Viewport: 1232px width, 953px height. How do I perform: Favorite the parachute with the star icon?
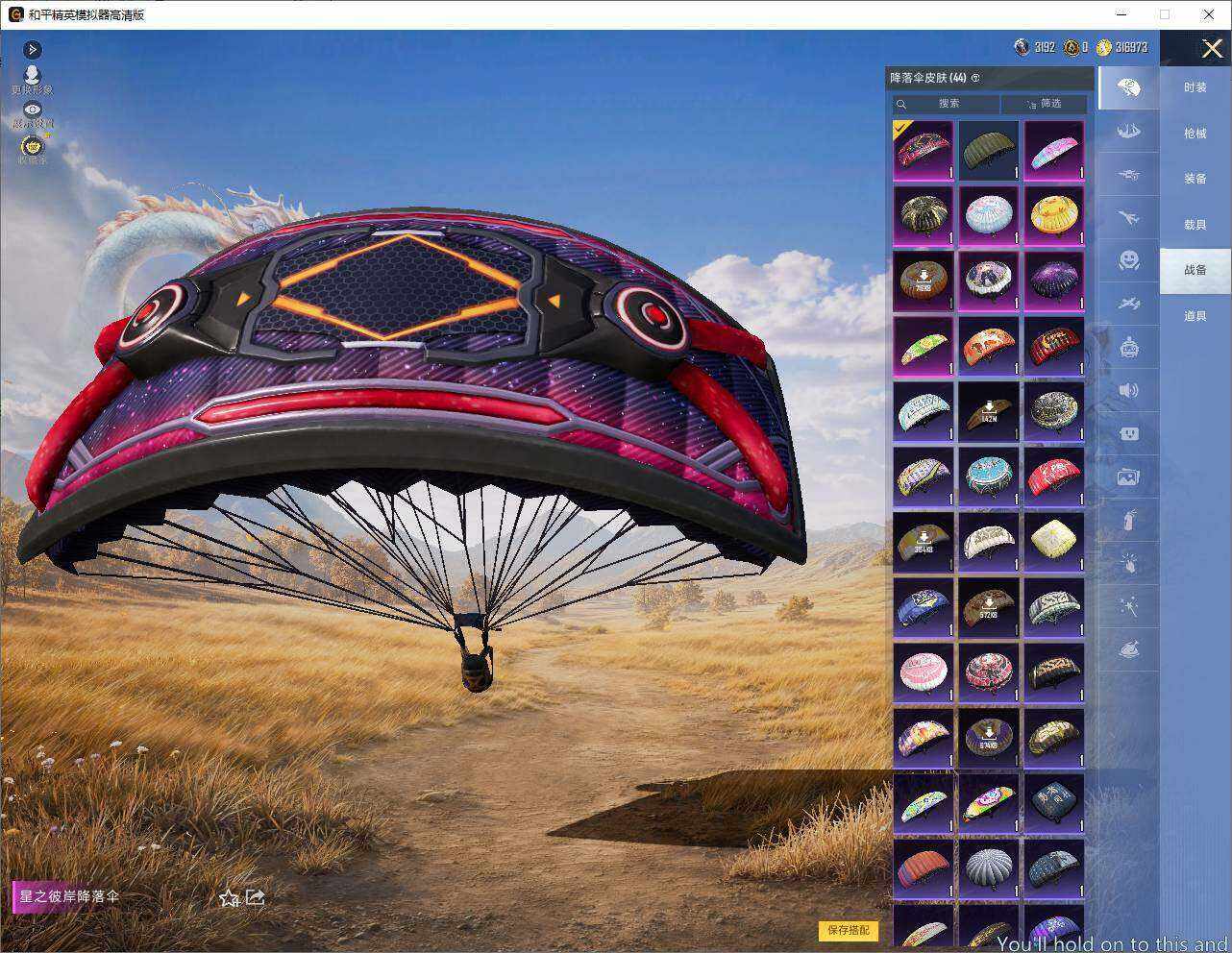click(x=229, y=898)
